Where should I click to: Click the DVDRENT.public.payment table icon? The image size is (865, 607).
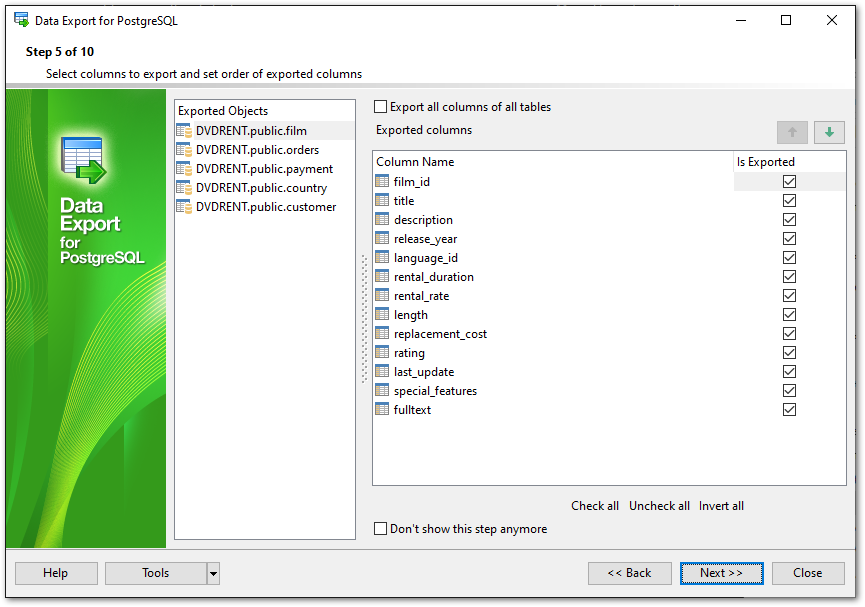184,169
